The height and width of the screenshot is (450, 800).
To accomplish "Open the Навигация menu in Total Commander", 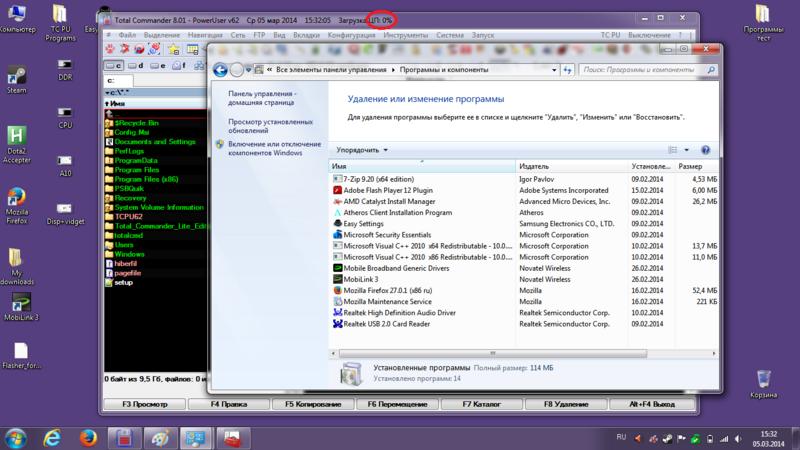I will (205, 35).
